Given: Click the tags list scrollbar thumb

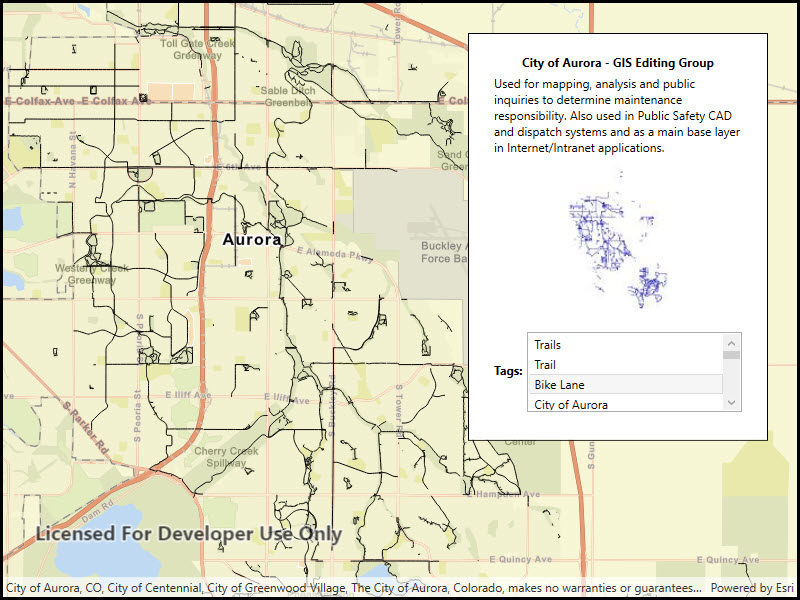Looking at the screenshot, I should point(732,355).
